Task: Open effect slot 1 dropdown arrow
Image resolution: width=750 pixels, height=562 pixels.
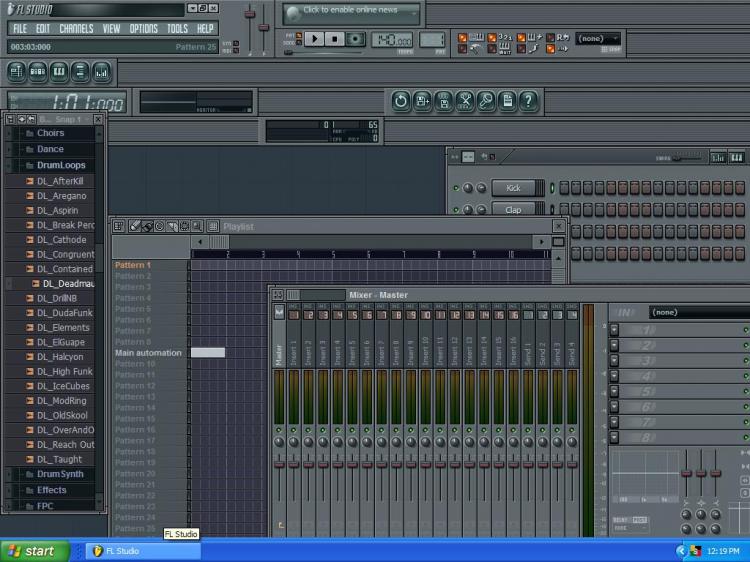Action: point(614,330)
